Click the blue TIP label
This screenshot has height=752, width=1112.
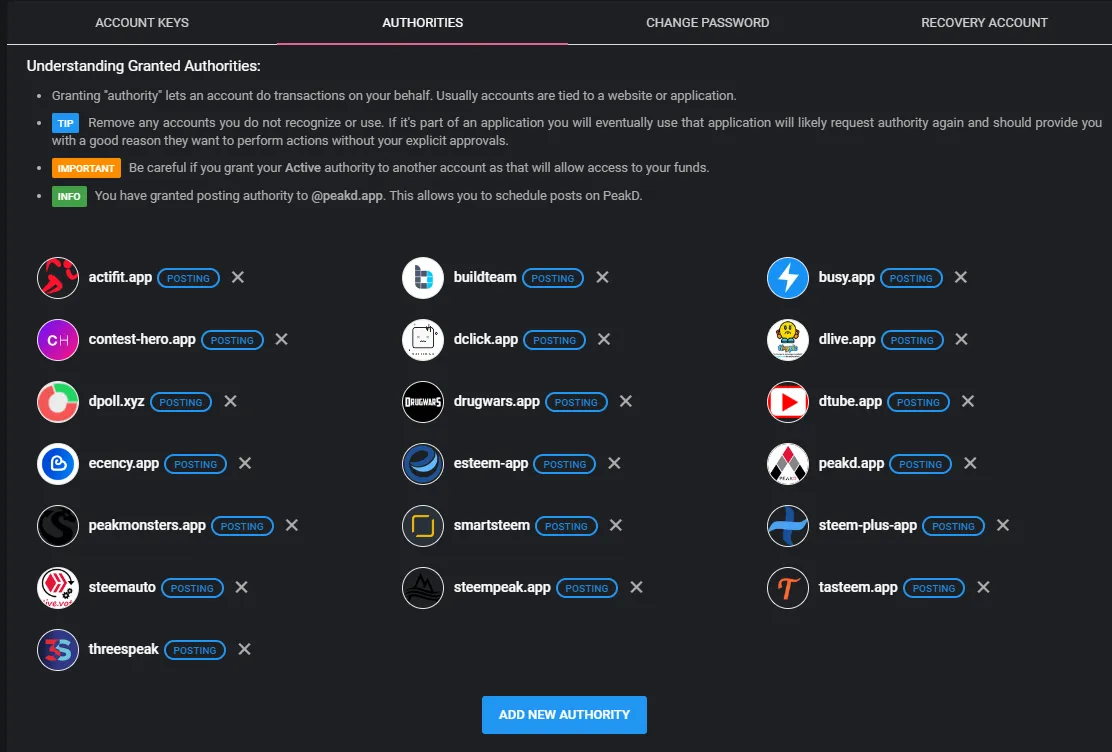tap(65, 123)
